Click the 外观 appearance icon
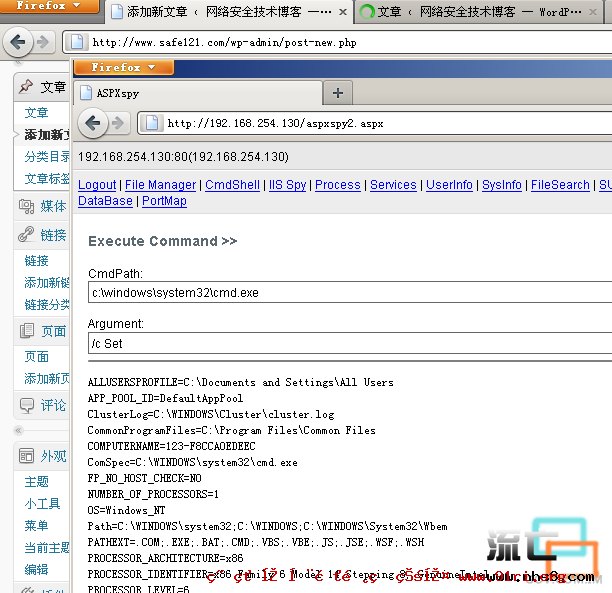612x593 pixels. (x=27, y=456)
